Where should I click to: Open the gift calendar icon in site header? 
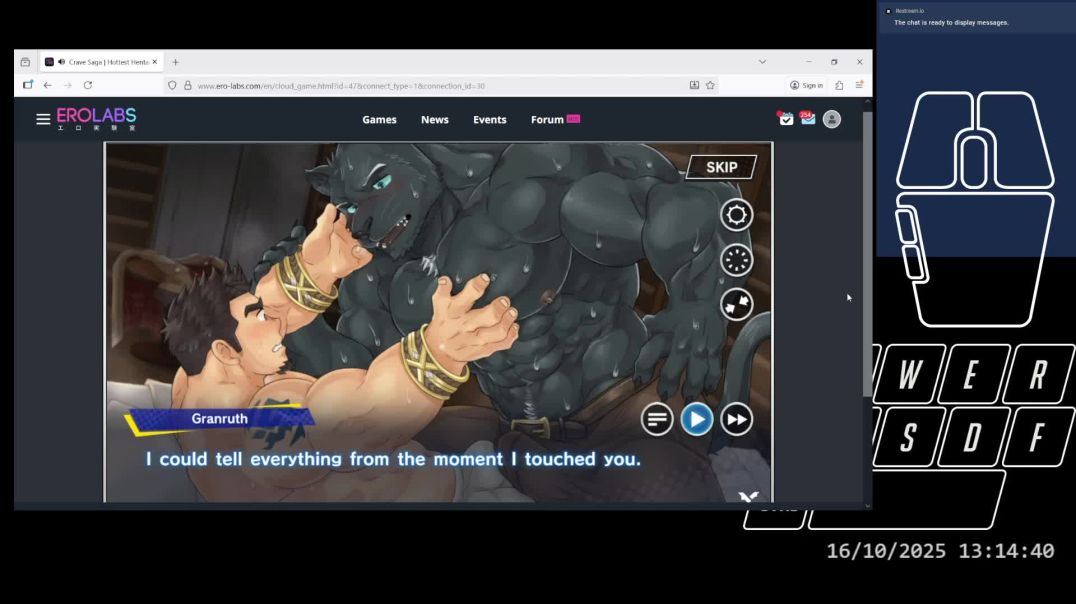coord(786,118)
